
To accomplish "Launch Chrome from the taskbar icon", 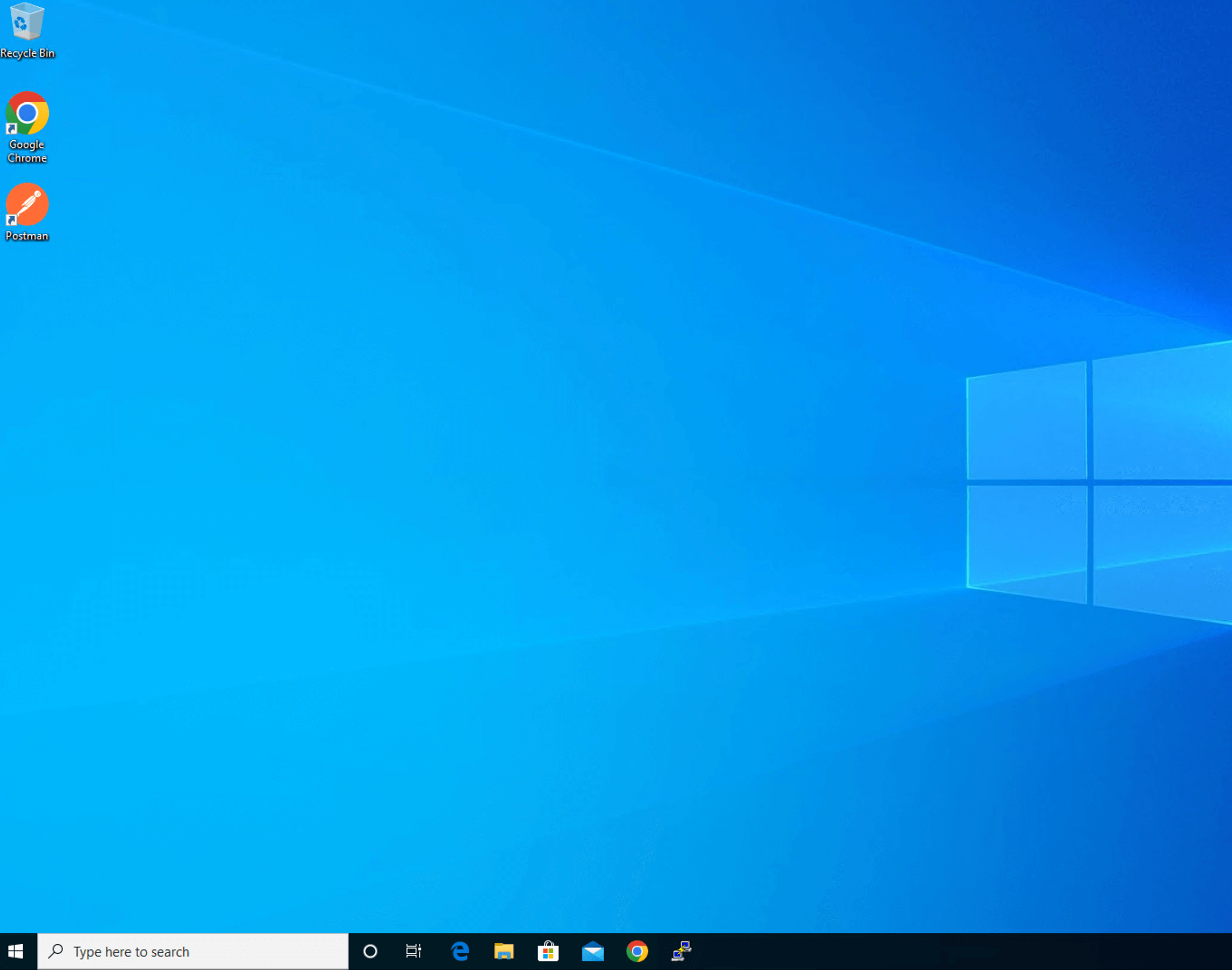I will click(x=637, y=951).
